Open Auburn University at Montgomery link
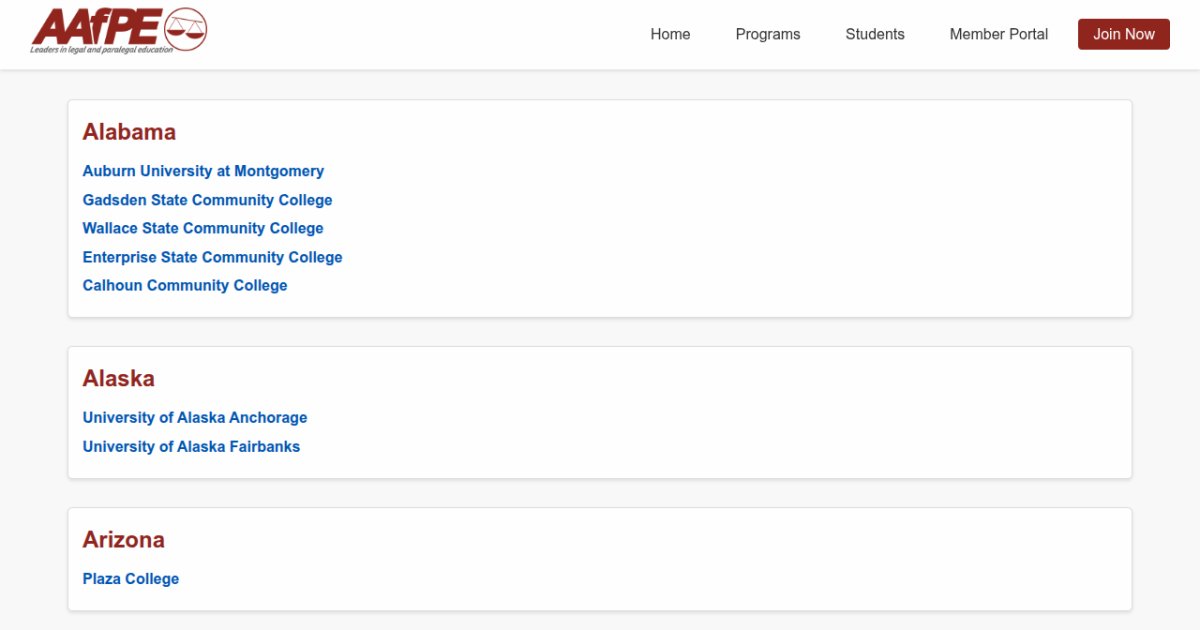The width and height of the screenshot is (1200, 630). click(x=203, y=171)
